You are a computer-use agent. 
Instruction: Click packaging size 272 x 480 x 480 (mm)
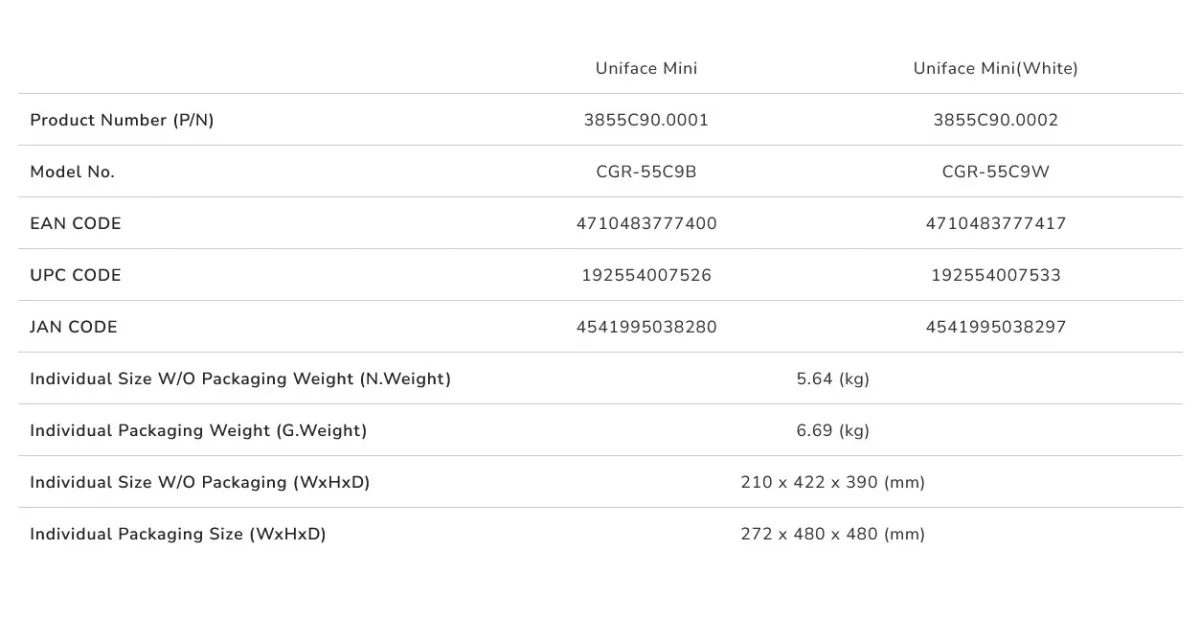pyautogui.click(x=833, y=534)
